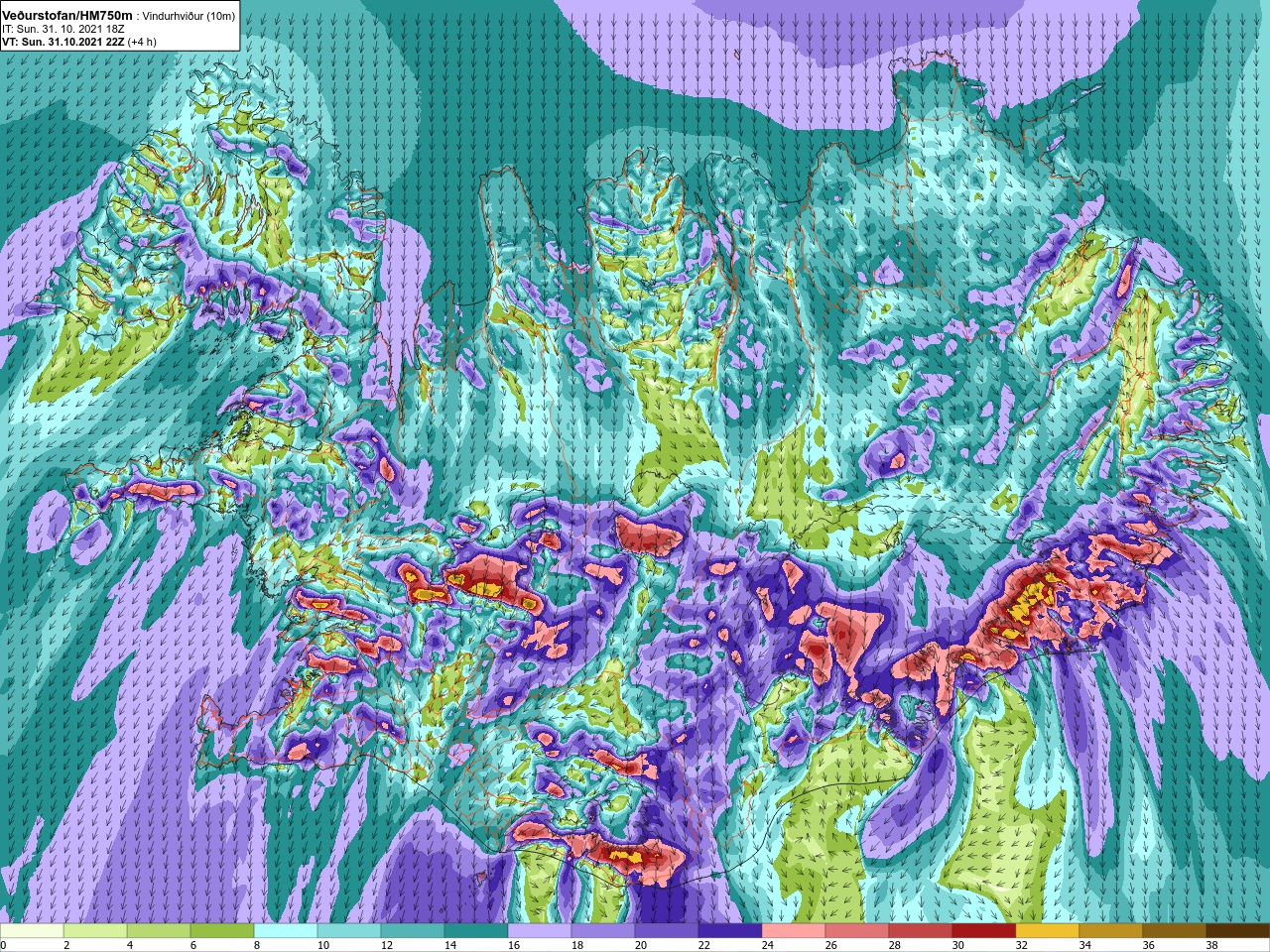The image size is (1270, 952).
Task: Click the dark teal 14–16 legend swatch
Action: (476, 931)
